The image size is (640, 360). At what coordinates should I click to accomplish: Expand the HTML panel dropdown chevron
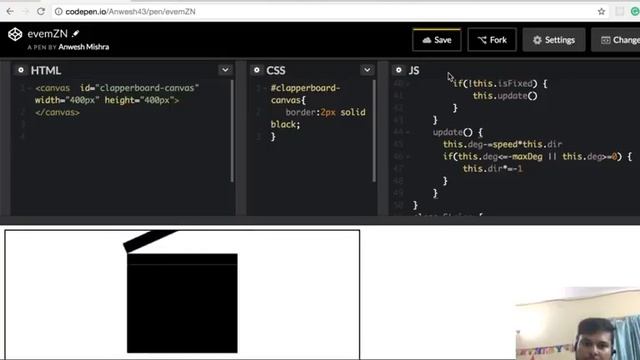(x=225, y=70)
